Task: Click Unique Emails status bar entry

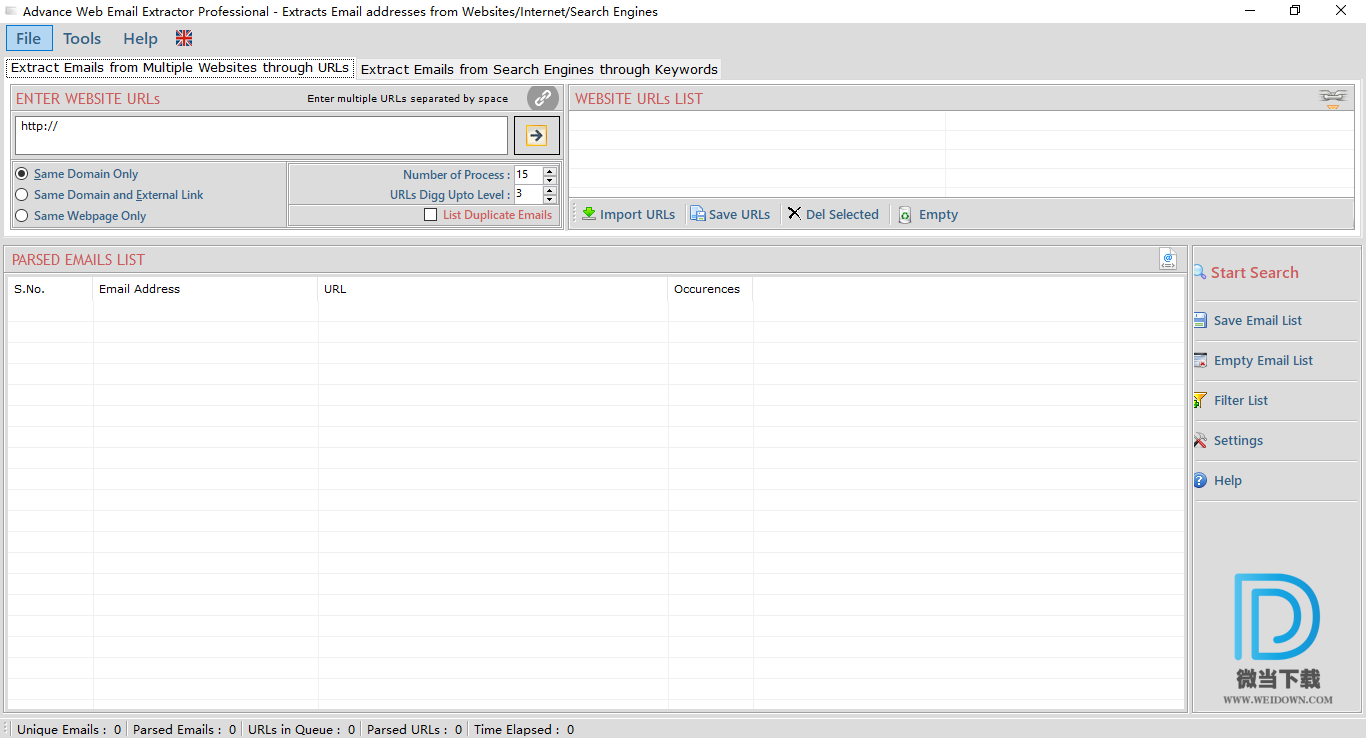Action: point(69,729)
